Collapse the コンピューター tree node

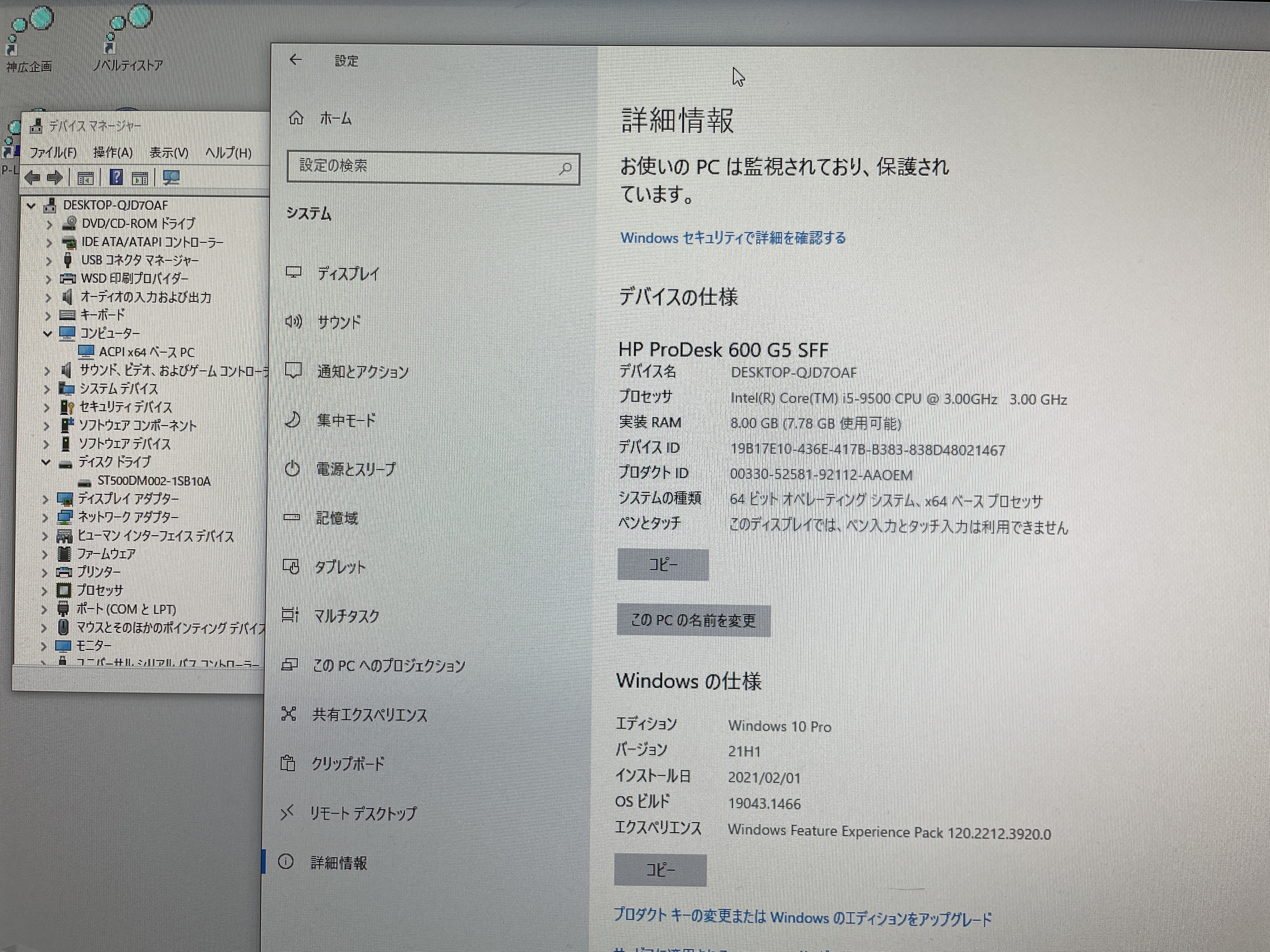tap(48, 333)
